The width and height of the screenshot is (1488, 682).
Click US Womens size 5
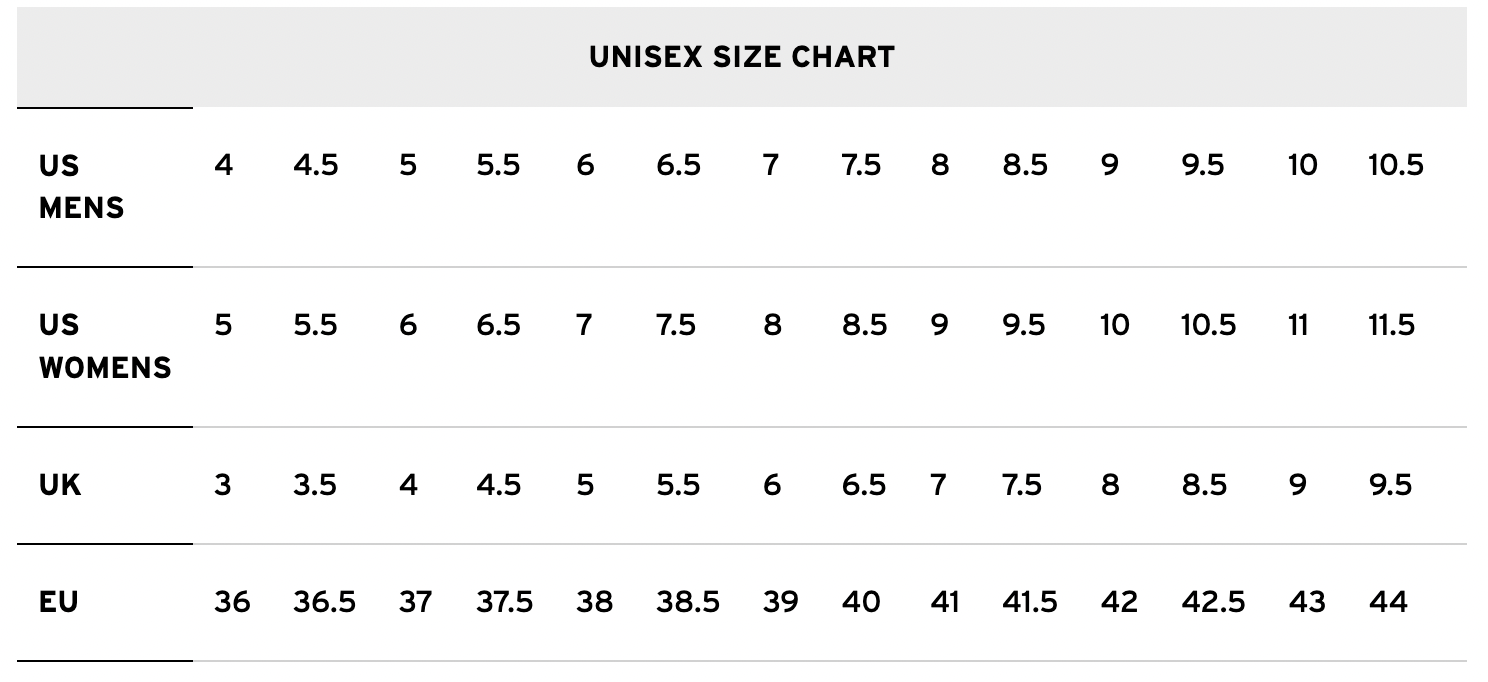[x=223, y=325]
